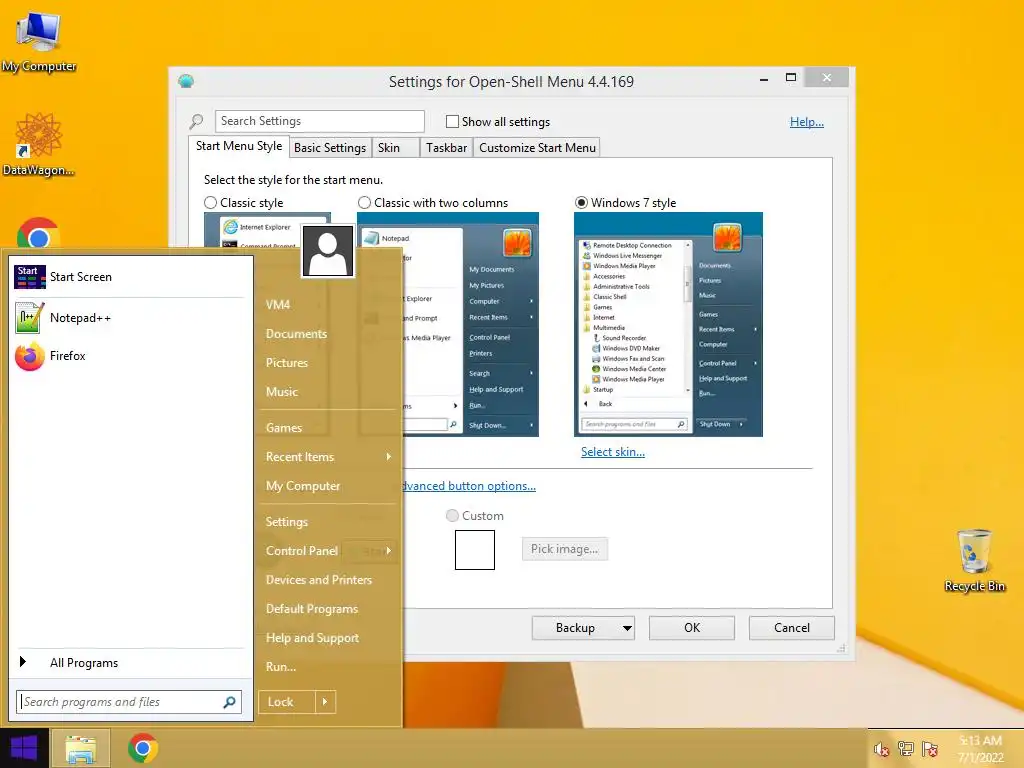Open the Select skin... link
Image resolution: width=1024 pixels, height=768 pixels.
(x=613, y=452)
